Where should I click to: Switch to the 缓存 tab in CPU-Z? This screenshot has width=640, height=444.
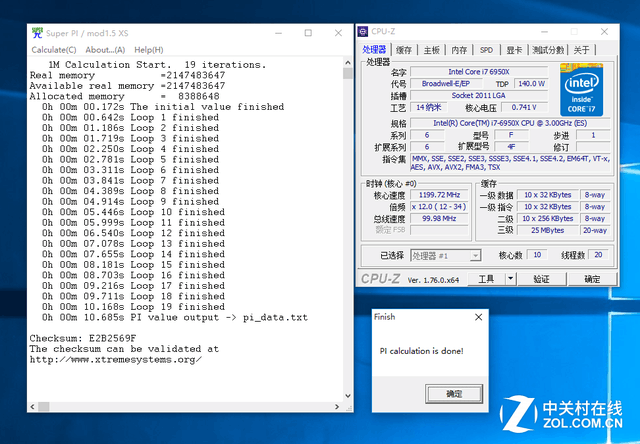pos(404,50)
